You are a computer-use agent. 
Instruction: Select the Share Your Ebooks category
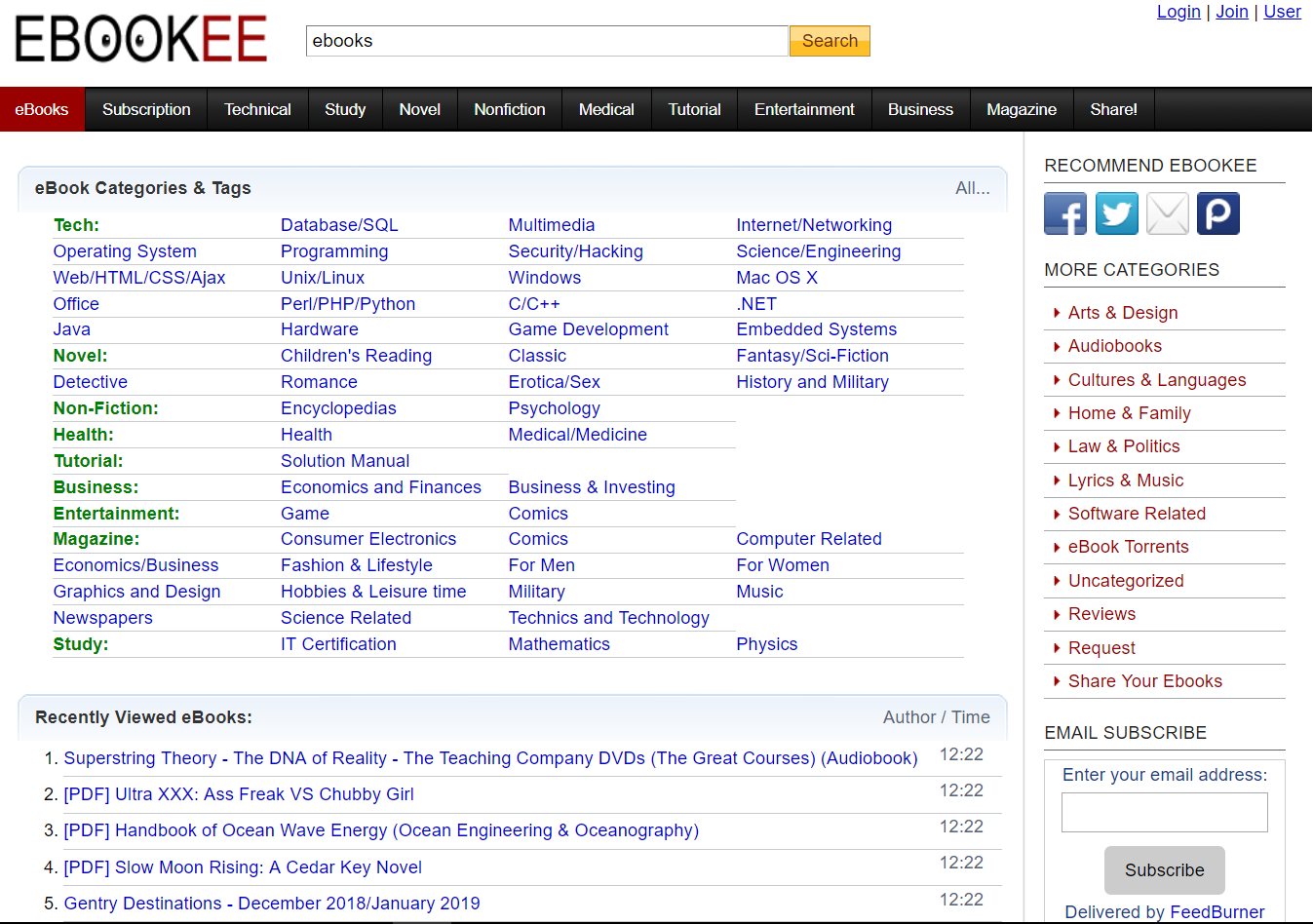point(1144,681)
